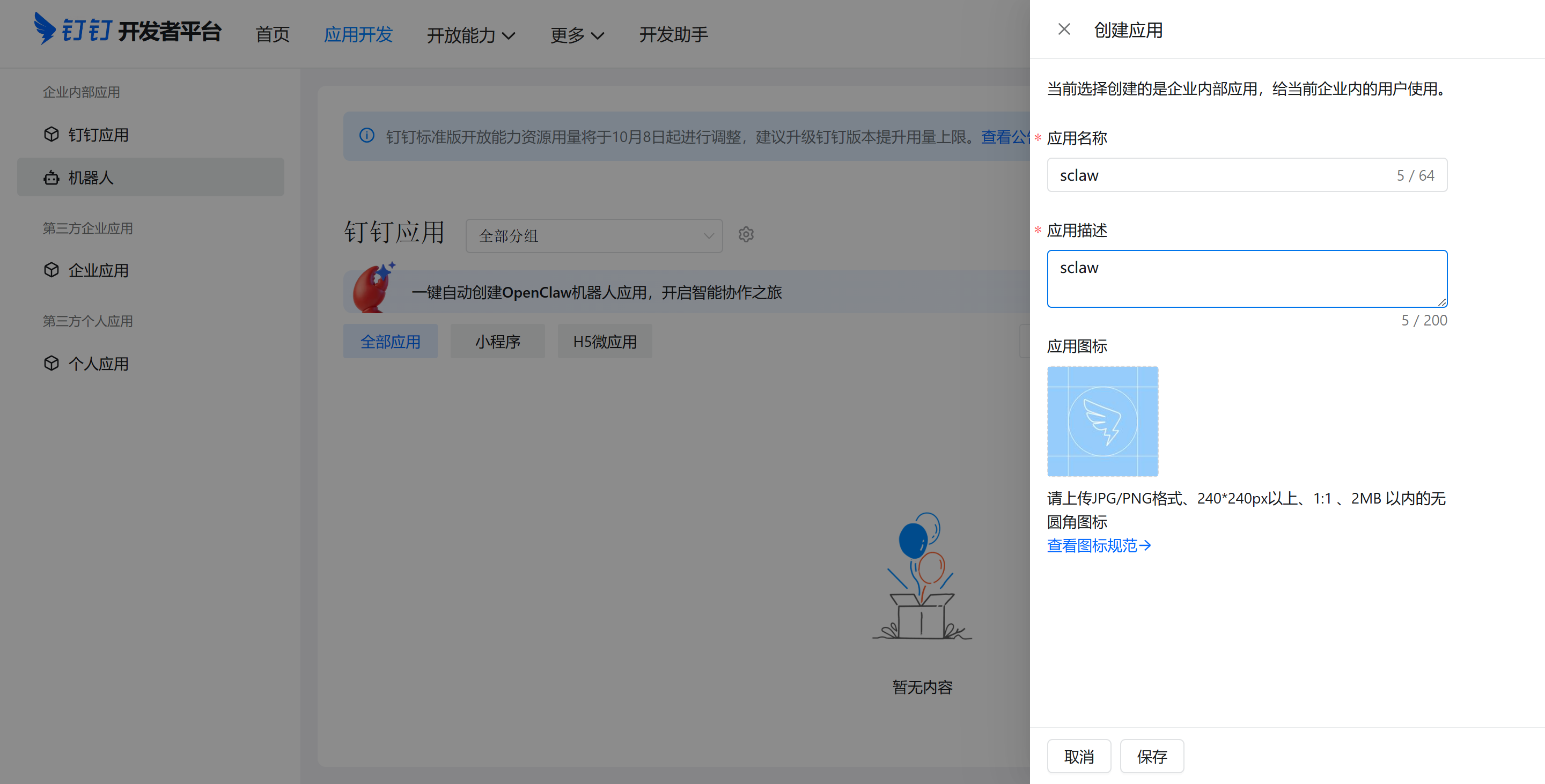Click the info icon in notice banner
The image size is (1545, 784).
pos(366,136)
